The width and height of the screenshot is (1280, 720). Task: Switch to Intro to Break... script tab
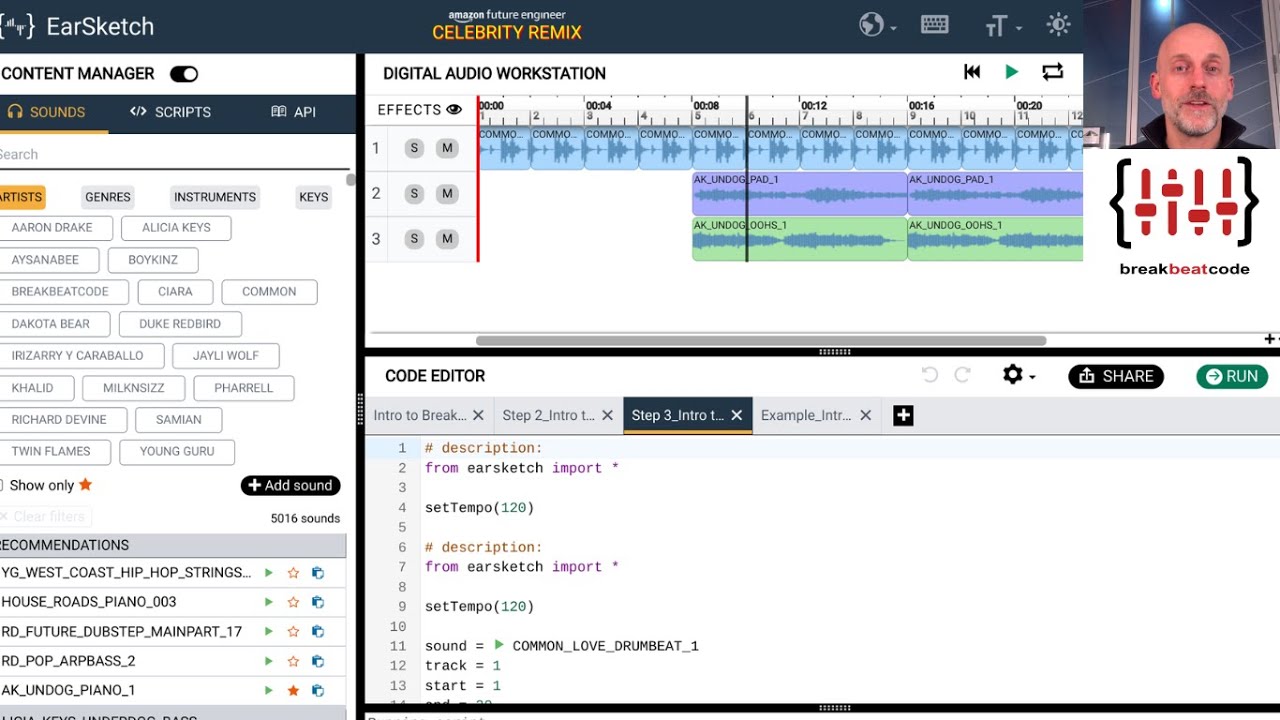[x=419, y=415]
